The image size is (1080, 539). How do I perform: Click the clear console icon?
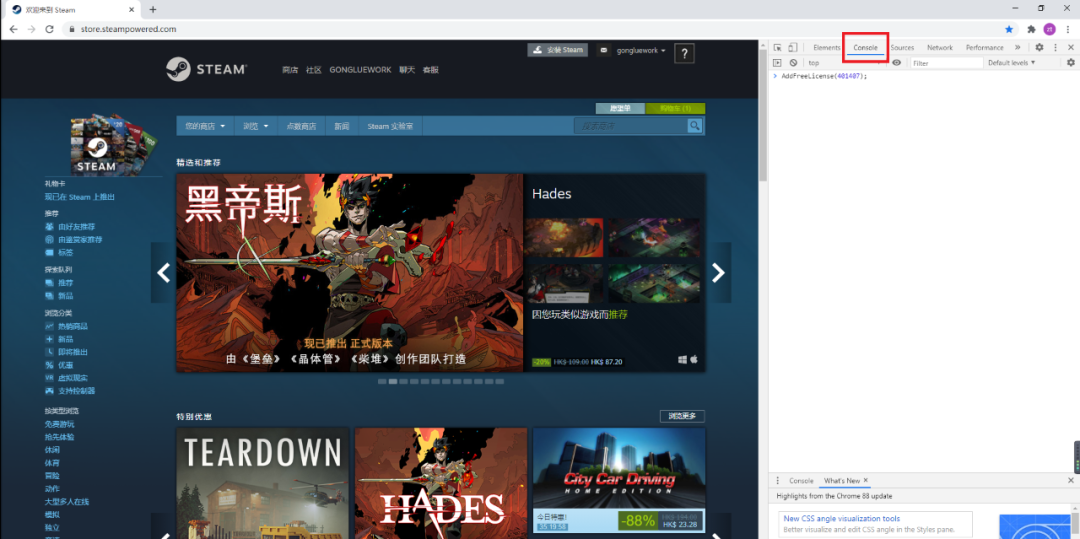[793, 63]
